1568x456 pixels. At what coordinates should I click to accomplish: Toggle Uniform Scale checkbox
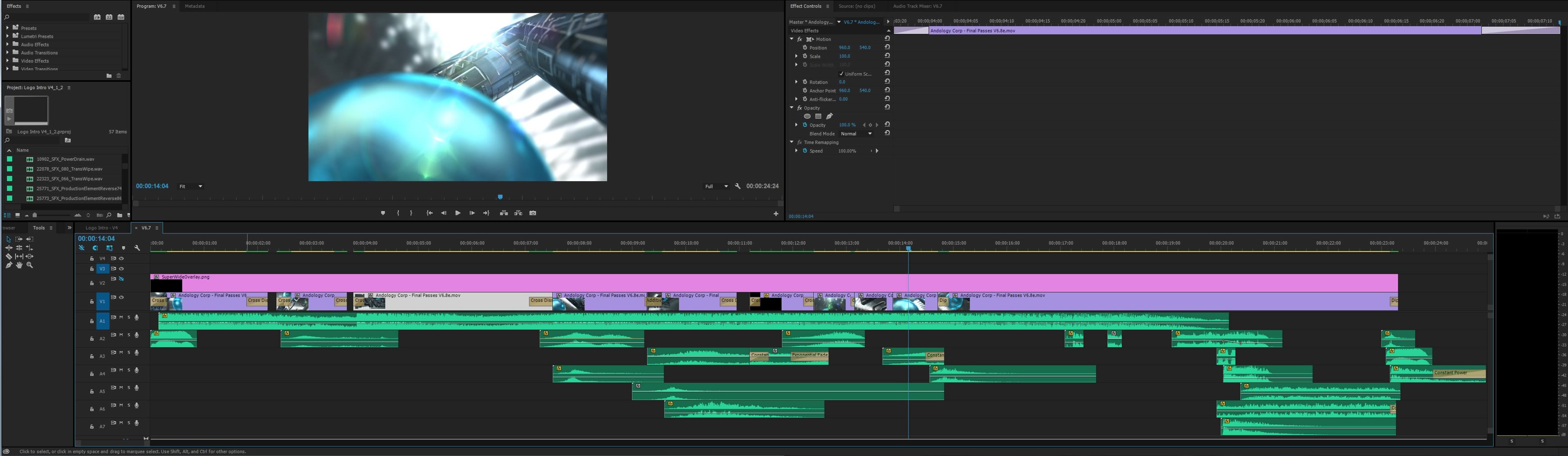(841, 74)
